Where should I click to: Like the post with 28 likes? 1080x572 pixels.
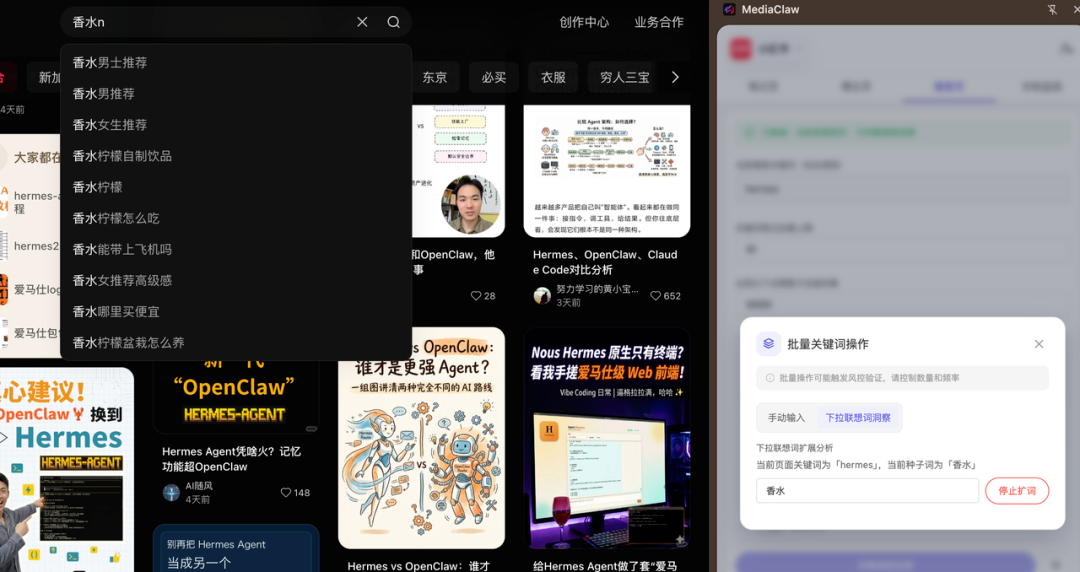pos(476,296)
